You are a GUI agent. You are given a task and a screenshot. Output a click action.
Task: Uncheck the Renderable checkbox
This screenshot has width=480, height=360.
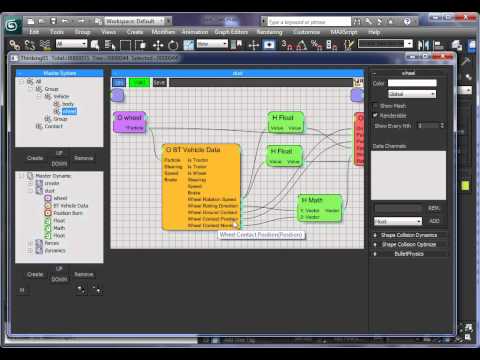point(375,115)
